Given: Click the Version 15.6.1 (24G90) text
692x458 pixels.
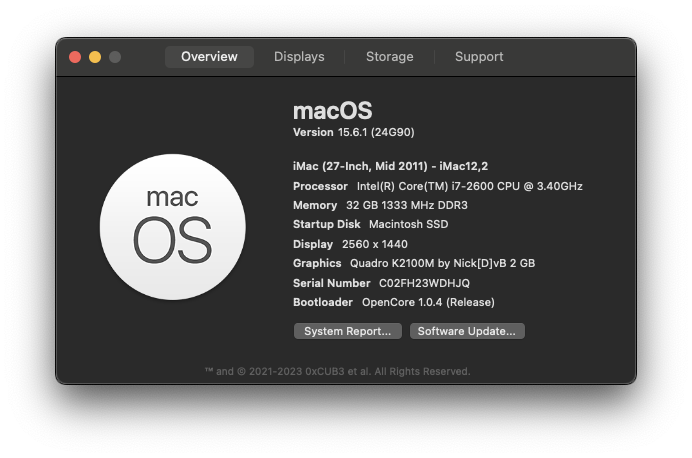Looking at the screenshot, I should [354, 132].
